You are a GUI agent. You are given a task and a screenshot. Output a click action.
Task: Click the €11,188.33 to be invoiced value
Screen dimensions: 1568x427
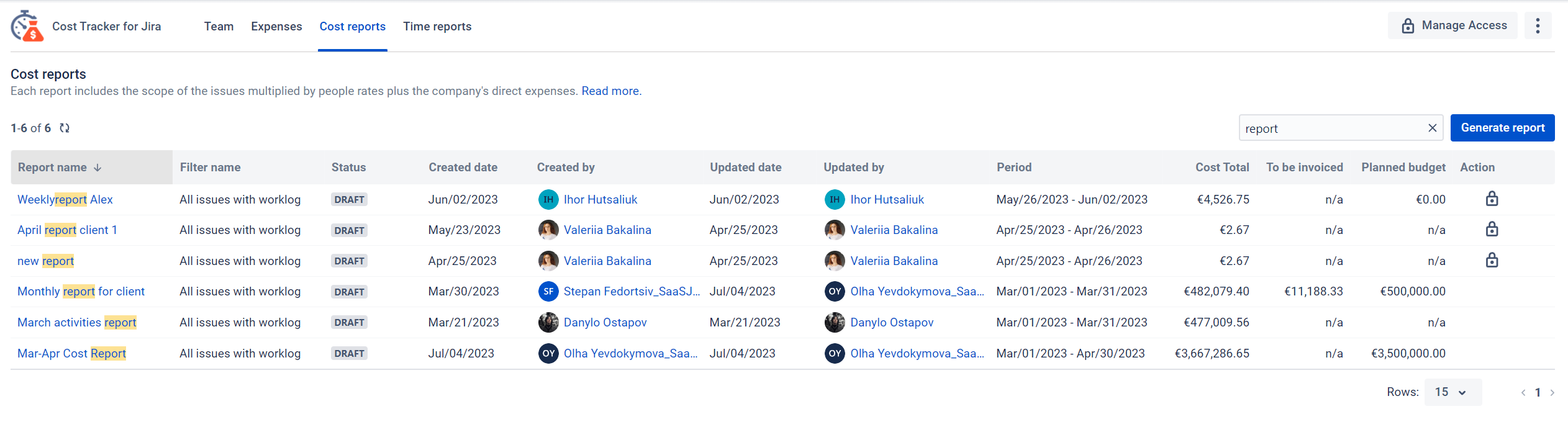coord(1313,291)
